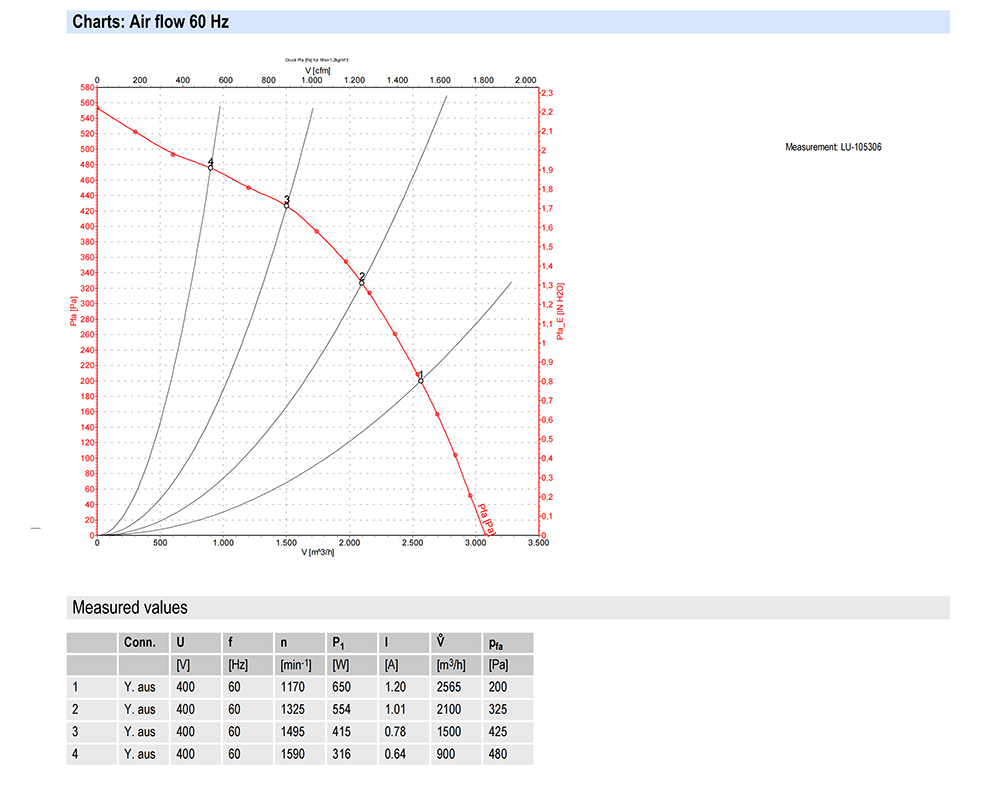This screenshot has width=1000, height=790.
Task: Click the 'Pfa_E [IN H2O]' right axis label
Action: [561, 311]
